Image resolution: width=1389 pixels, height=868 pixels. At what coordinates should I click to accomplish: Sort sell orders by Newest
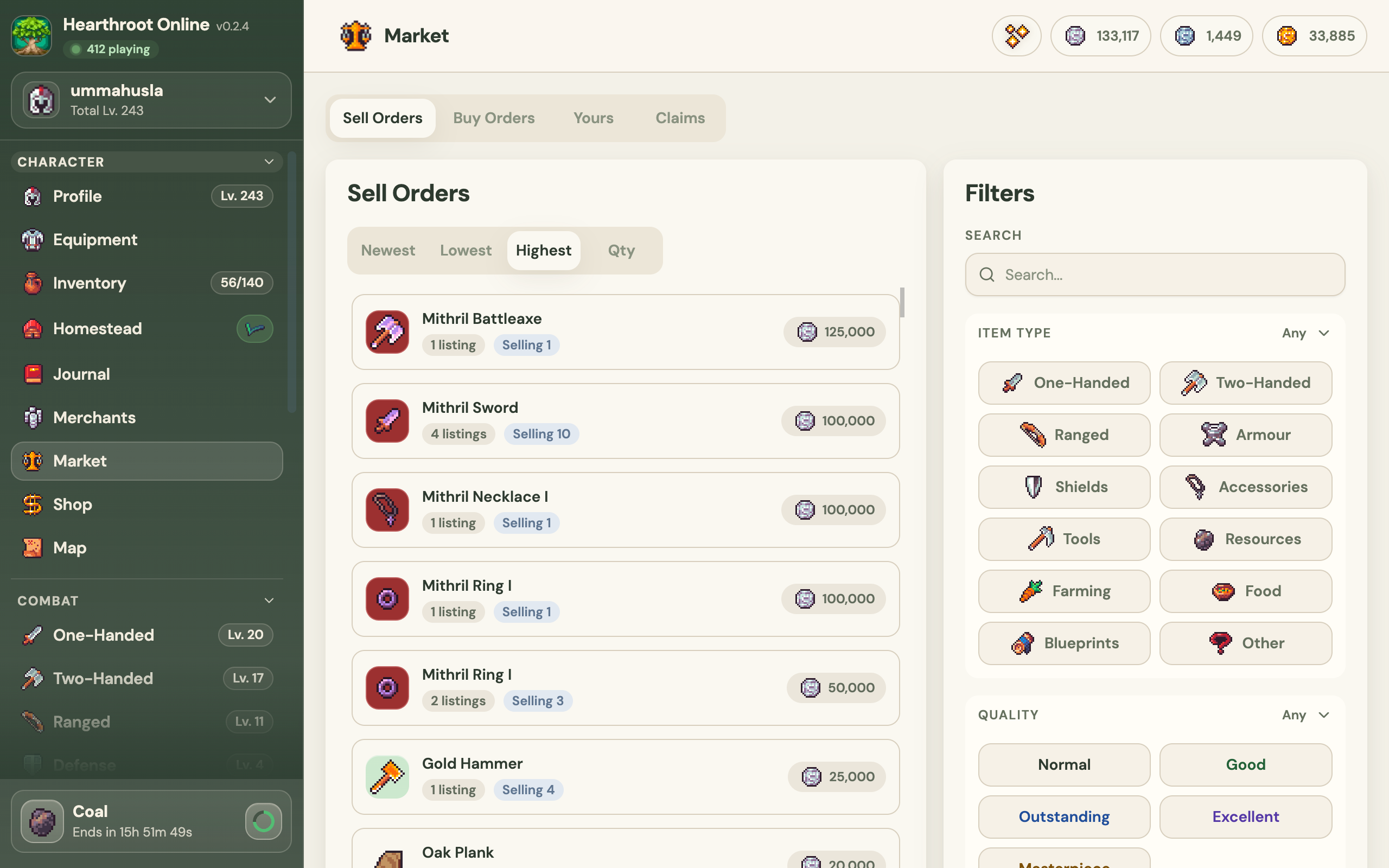click(388, 250)
